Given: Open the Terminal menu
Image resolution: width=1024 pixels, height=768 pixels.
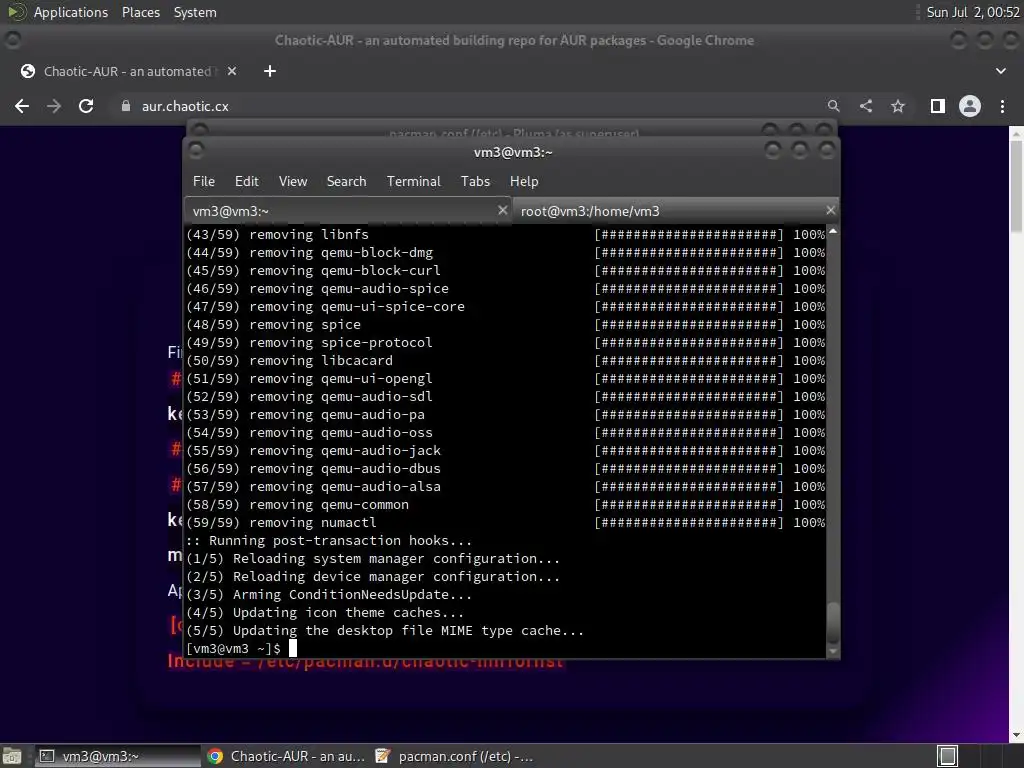Looking at the screenshot, I should (x=413, y=182).
